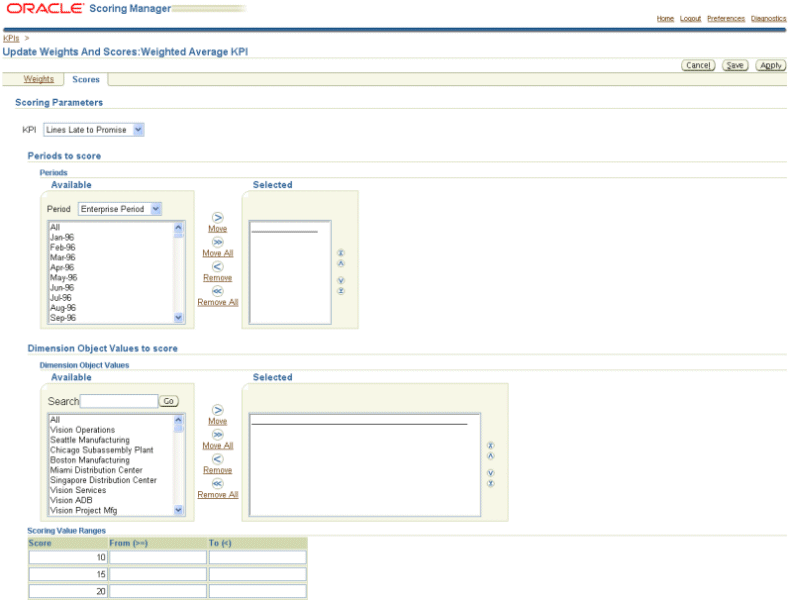Screen dimensions: 792x600
Task: Select Boston Manufacturing in dimension values
Action: (90, 460)
